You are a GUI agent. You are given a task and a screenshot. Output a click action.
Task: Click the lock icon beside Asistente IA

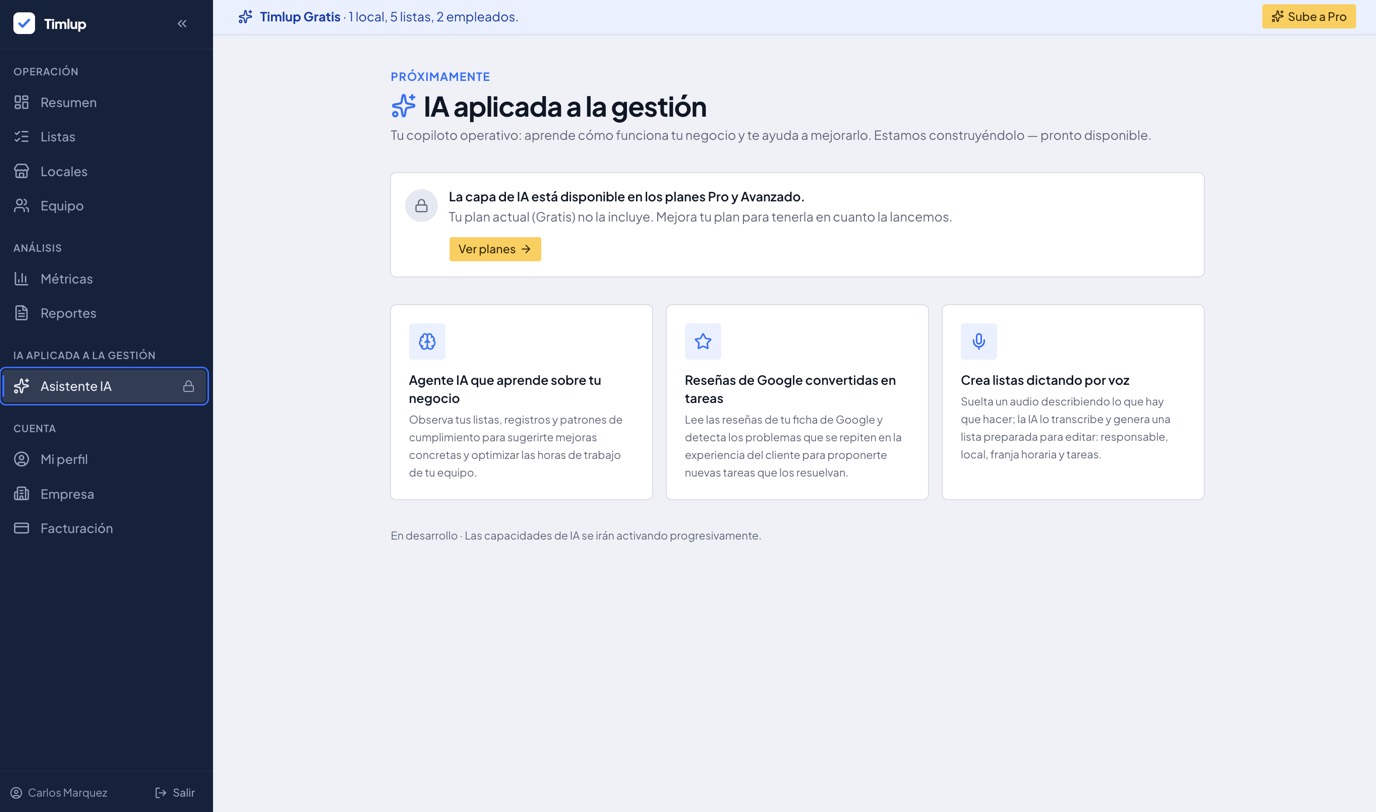click(188, 386)
